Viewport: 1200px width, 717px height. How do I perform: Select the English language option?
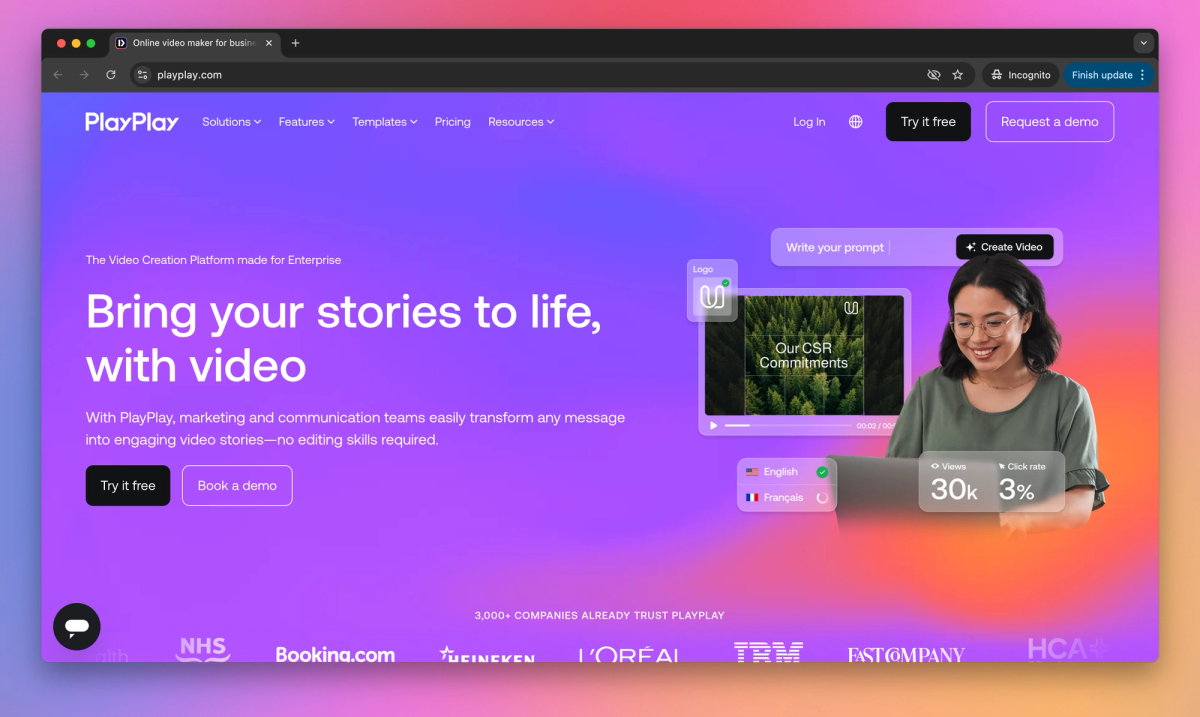coord(787,472)
